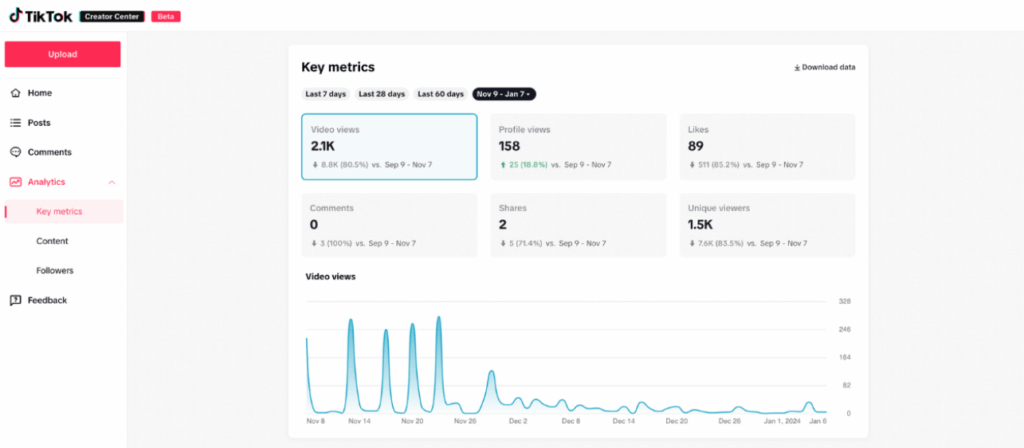Click the download arrow icon
The image size is (1024, 448).
797,68
